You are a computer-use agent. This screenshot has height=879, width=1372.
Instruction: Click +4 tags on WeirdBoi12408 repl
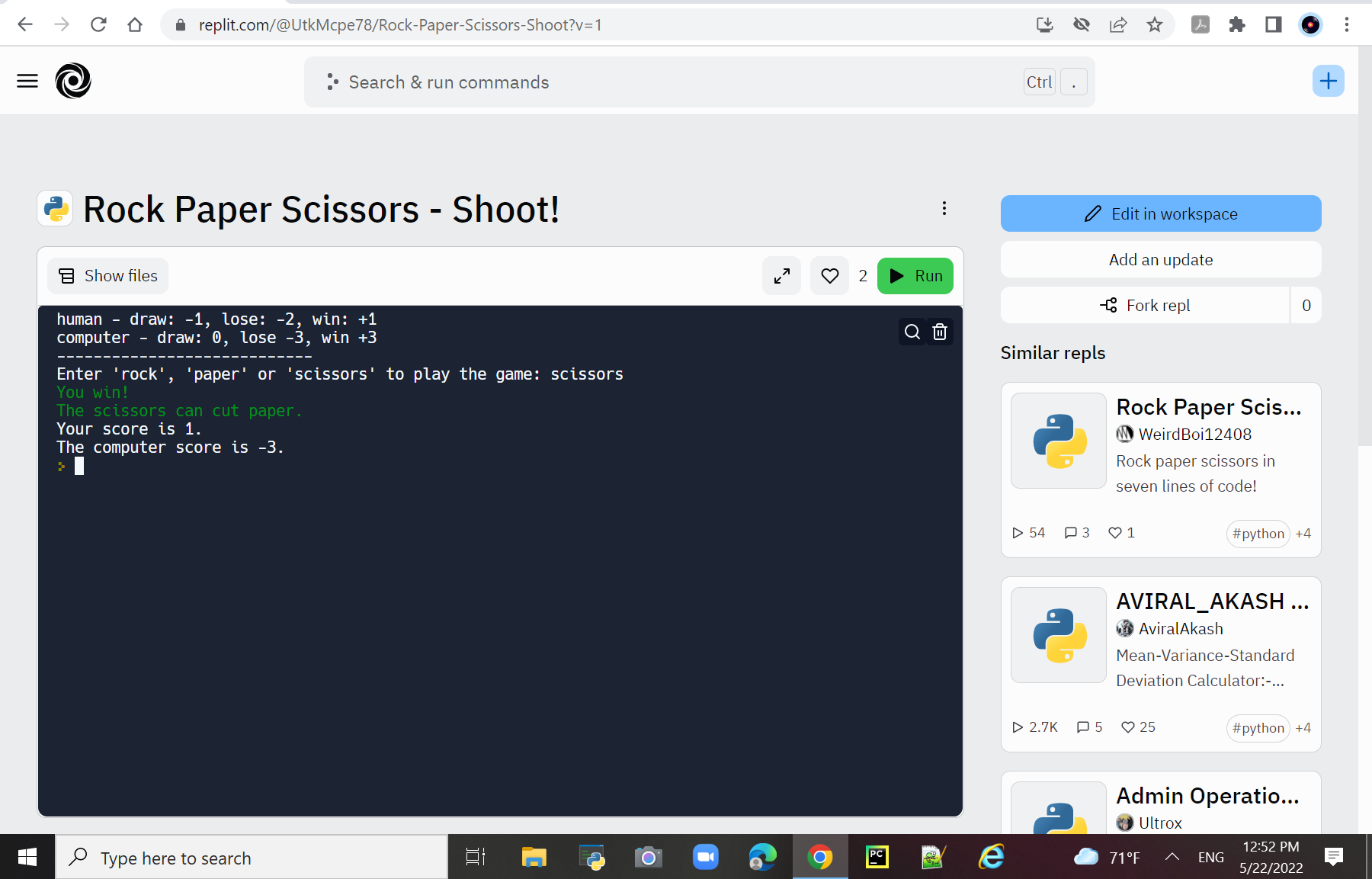pos(1303,534)
